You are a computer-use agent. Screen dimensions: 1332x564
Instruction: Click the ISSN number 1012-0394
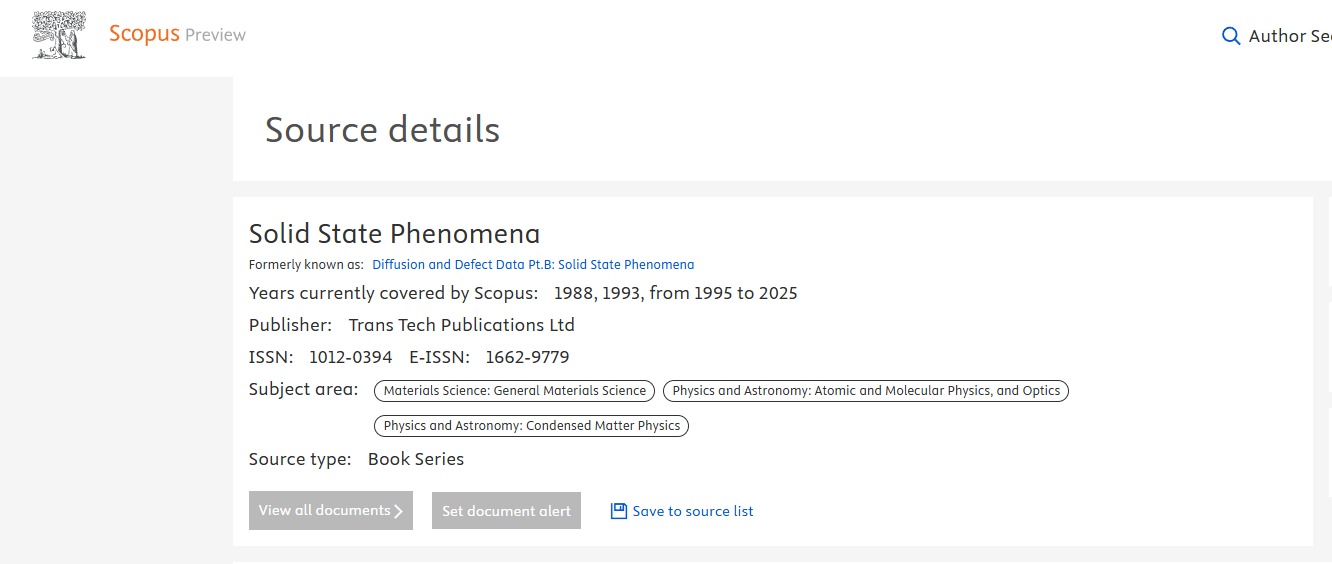pos(350,357)
